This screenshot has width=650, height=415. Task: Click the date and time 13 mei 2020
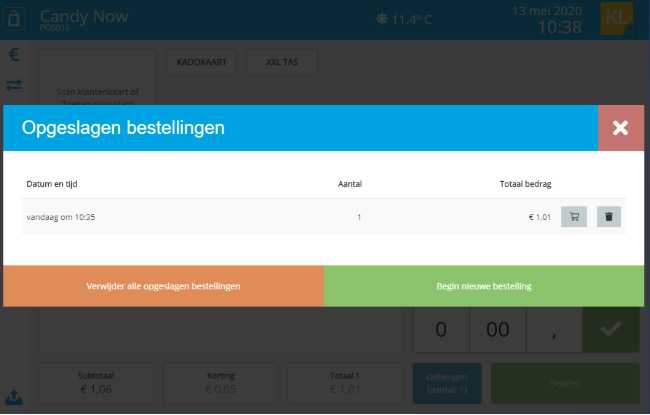pyautogui.click(x=547, y=19)
